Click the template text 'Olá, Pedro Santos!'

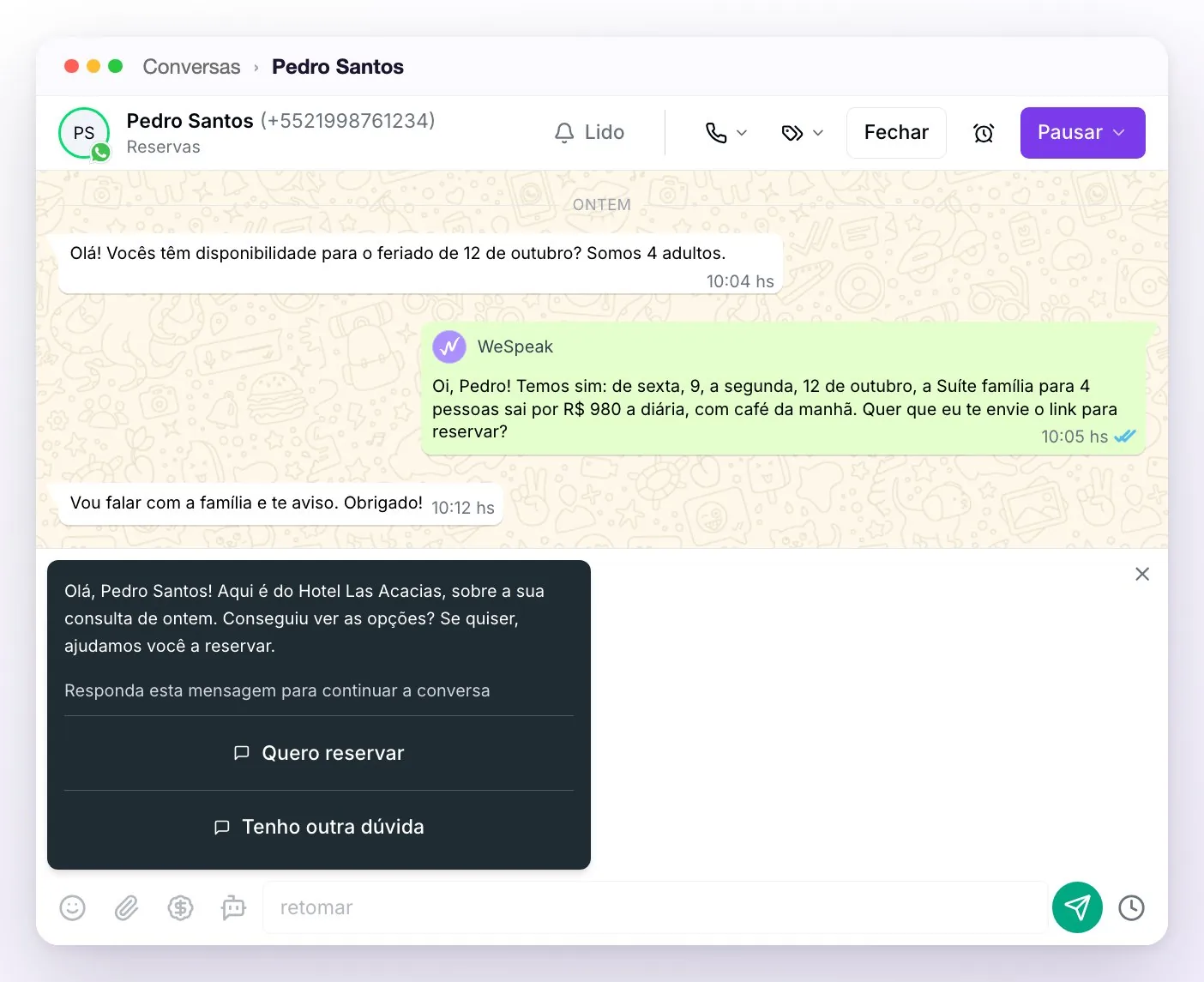pos(304,618)
